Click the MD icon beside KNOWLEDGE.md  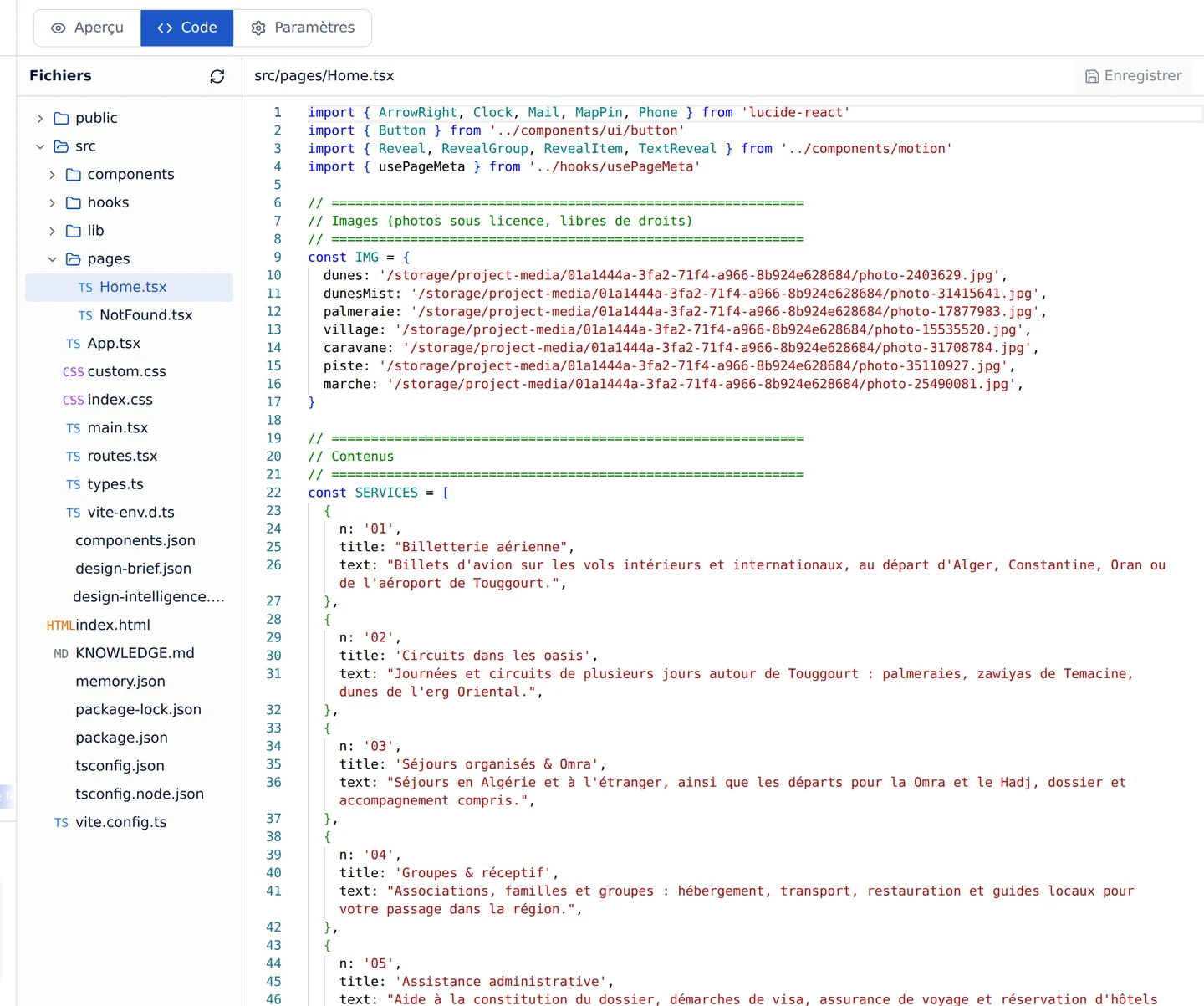coord(61,654)
